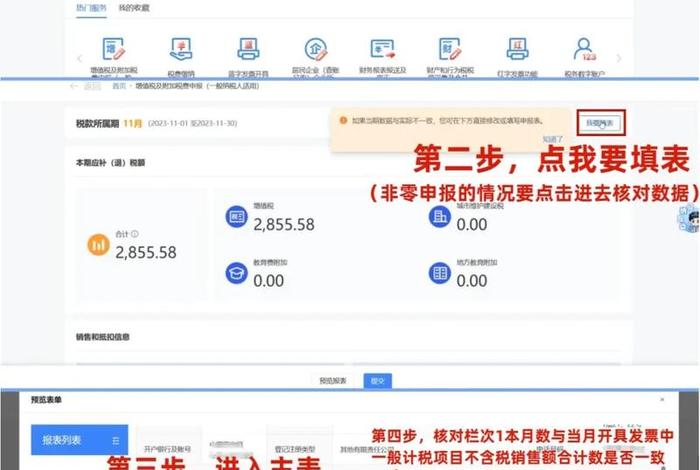Viewport: 700px width, 470px height.
Task: Click the 教育费附加 0.00 amount
Action: (268, 281)
